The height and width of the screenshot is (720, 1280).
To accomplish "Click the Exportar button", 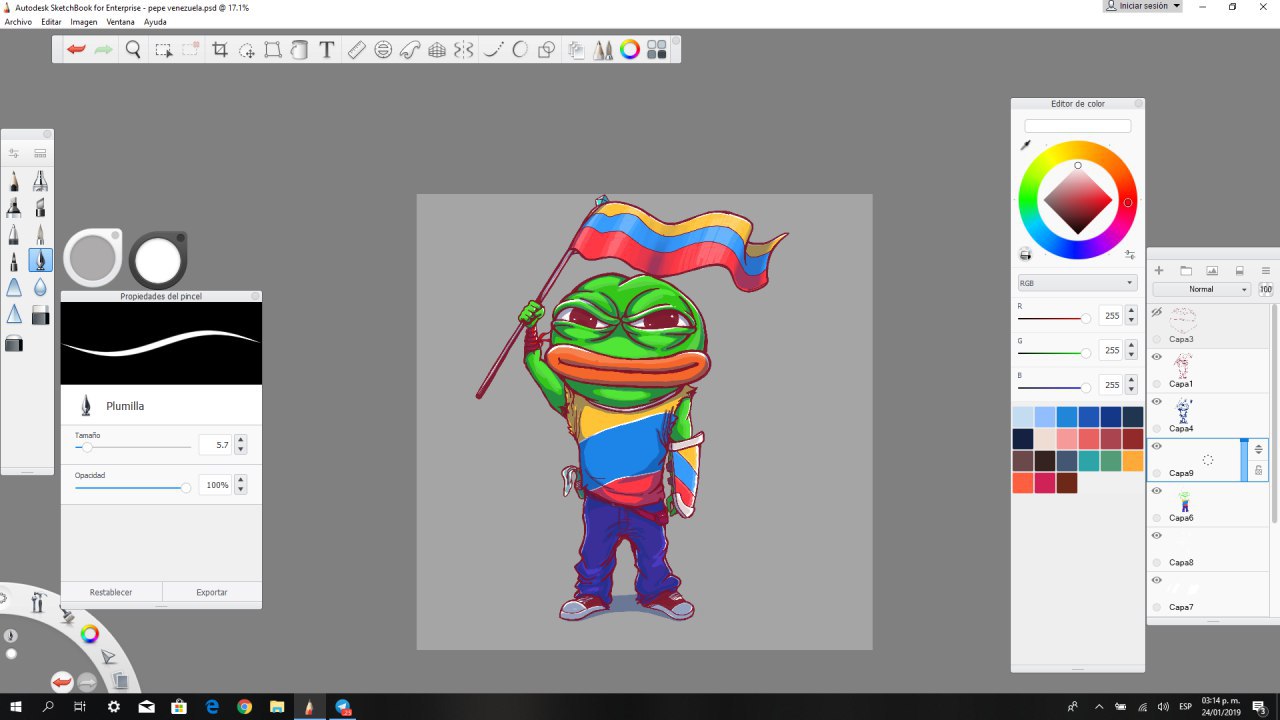I will tap(212, 592).
